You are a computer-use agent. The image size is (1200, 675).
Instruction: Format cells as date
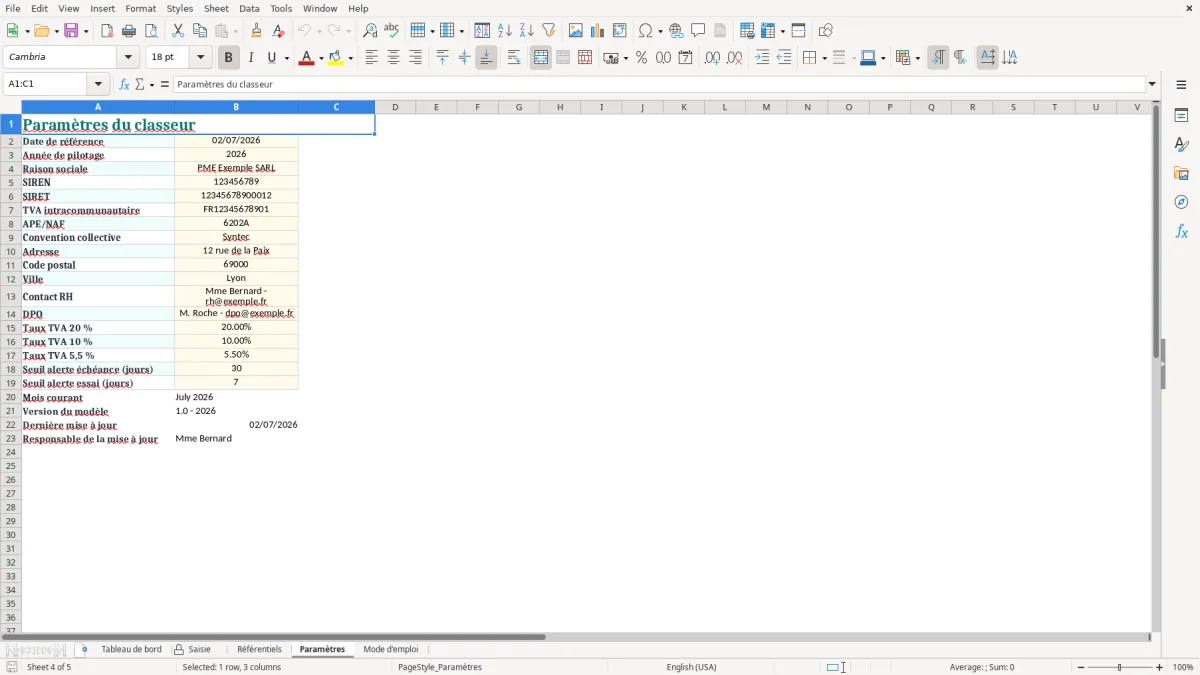coord(686,57)
